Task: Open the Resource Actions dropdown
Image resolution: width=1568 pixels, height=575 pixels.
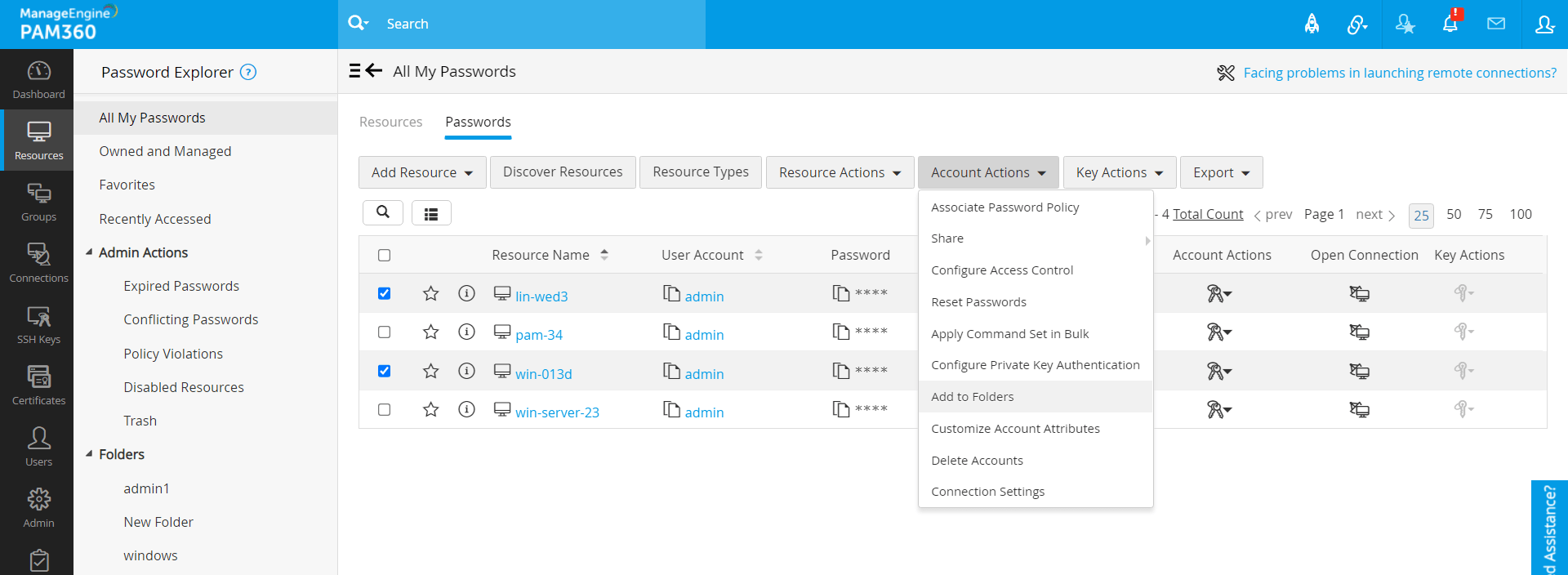Action: coord(840,172)
